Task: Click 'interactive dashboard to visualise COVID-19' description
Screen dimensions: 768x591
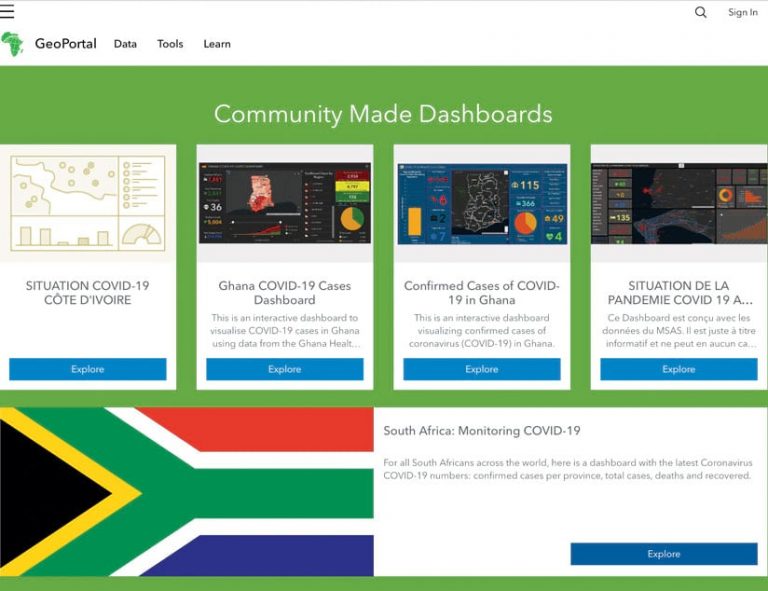Action: pos(285,331)
